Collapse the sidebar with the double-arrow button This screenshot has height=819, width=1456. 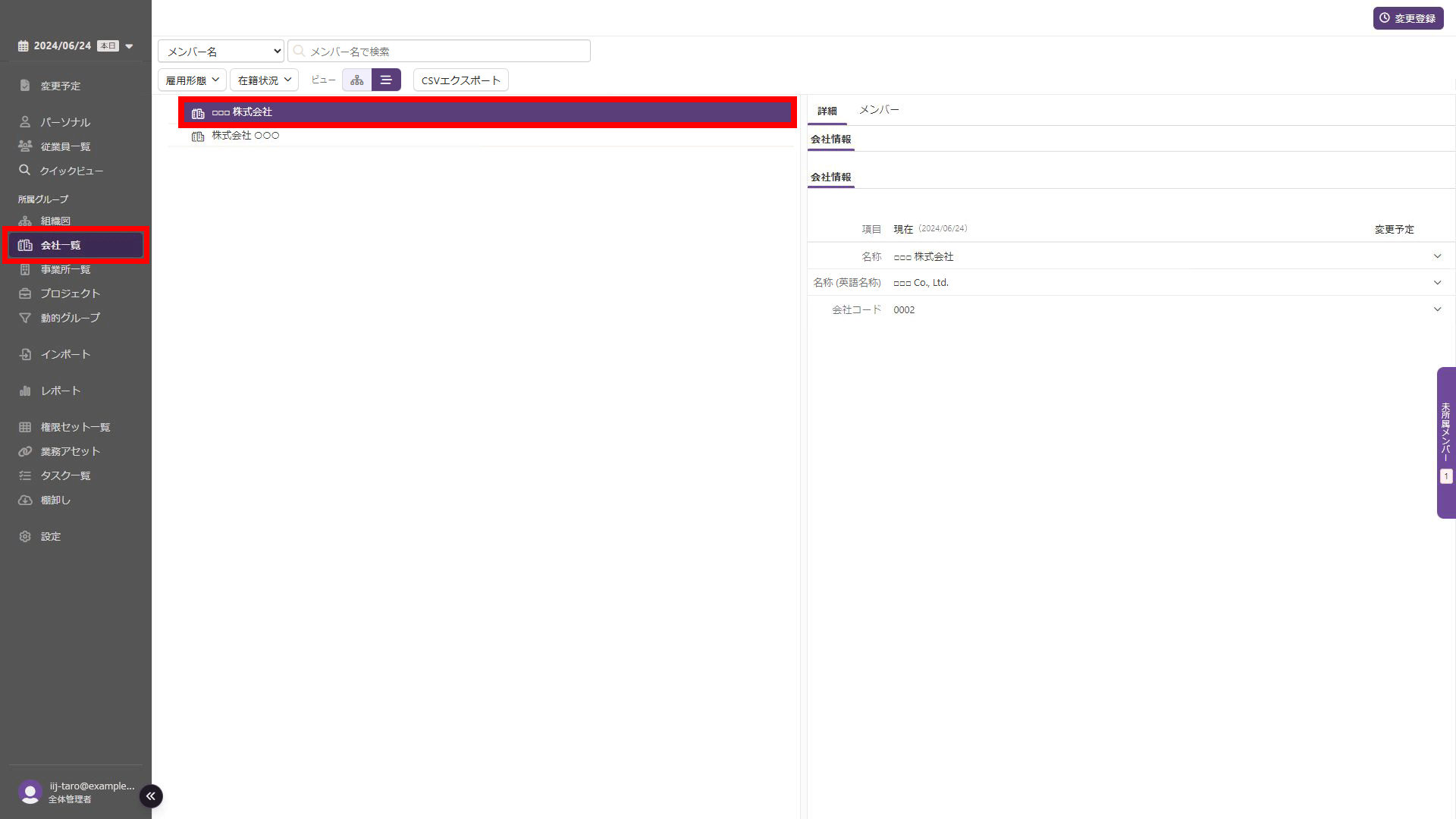click(151, 795)
